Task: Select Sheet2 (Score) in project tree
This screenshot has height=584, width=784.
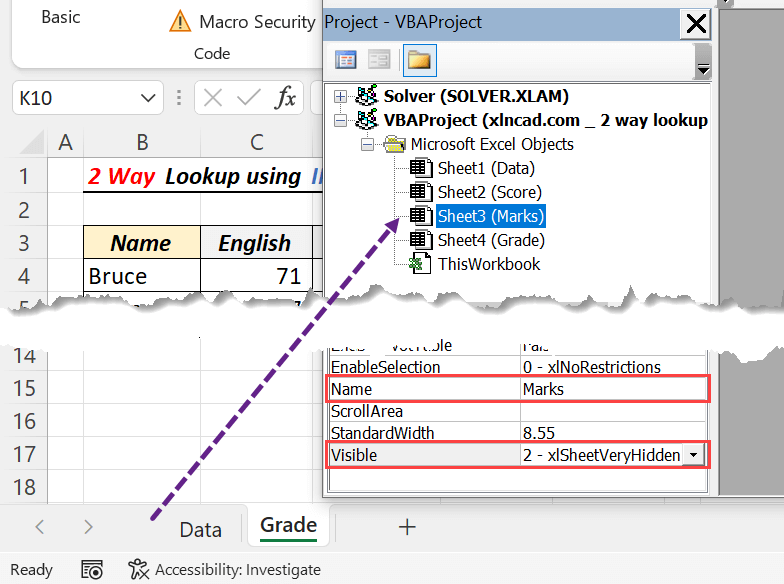Action: [x=490, y=192]
